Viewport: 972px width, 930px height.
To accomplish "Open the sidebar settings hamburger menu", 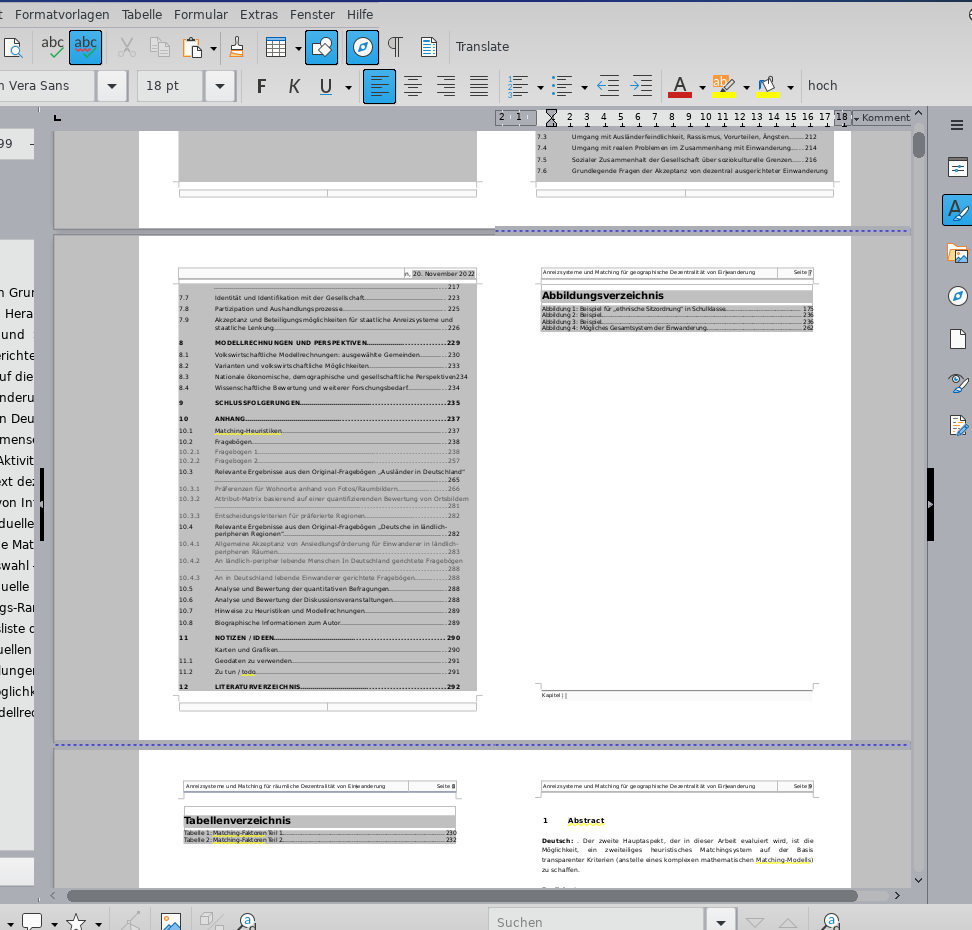I will tap(957, 125).
